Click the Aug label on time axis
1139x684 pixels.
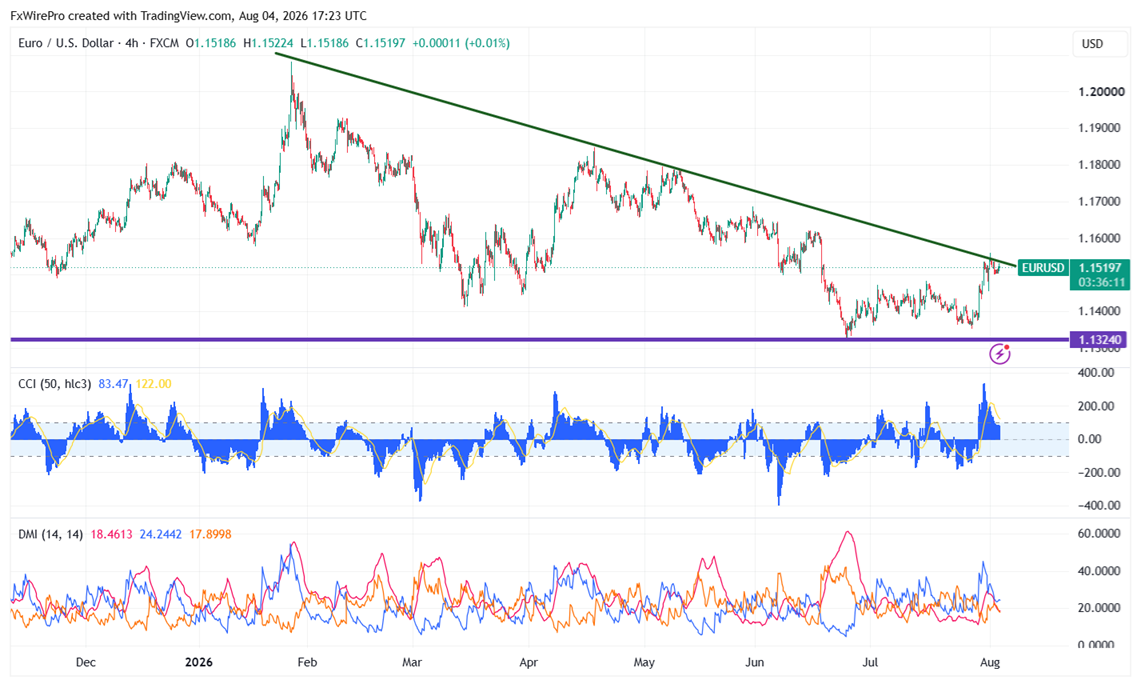click(990, 662)
